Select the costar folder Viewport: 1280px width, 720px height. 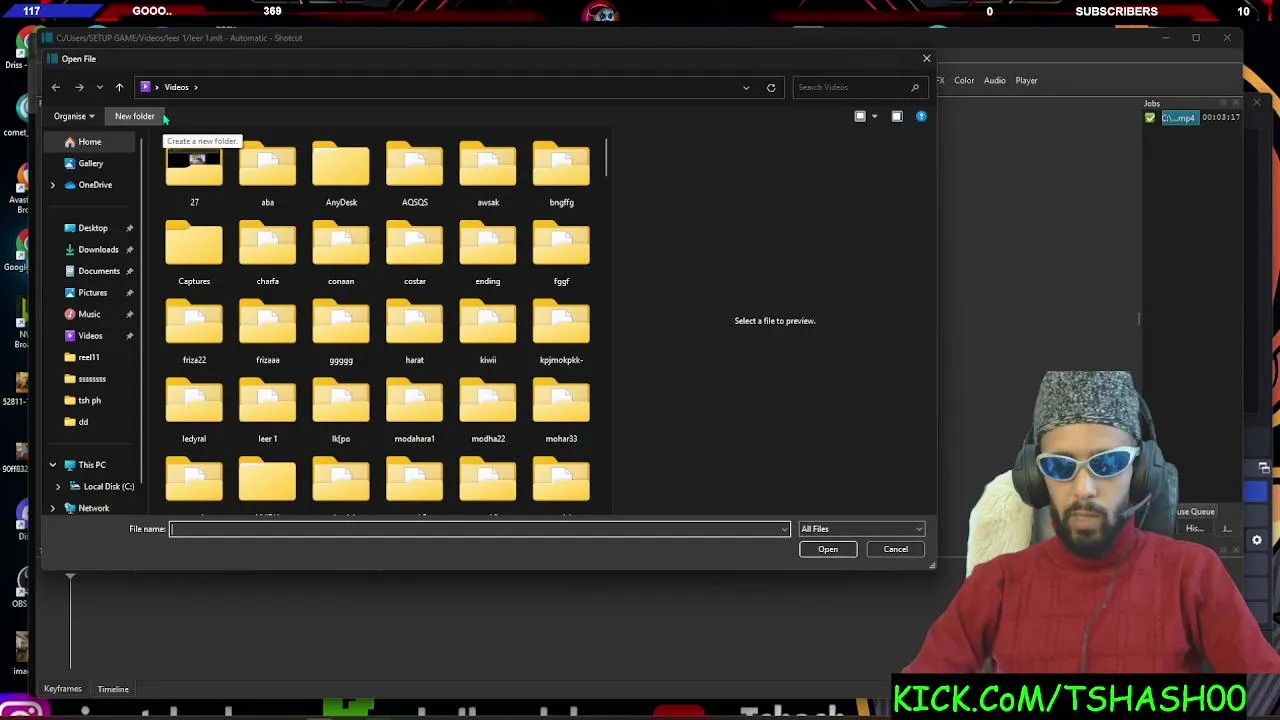414,254
